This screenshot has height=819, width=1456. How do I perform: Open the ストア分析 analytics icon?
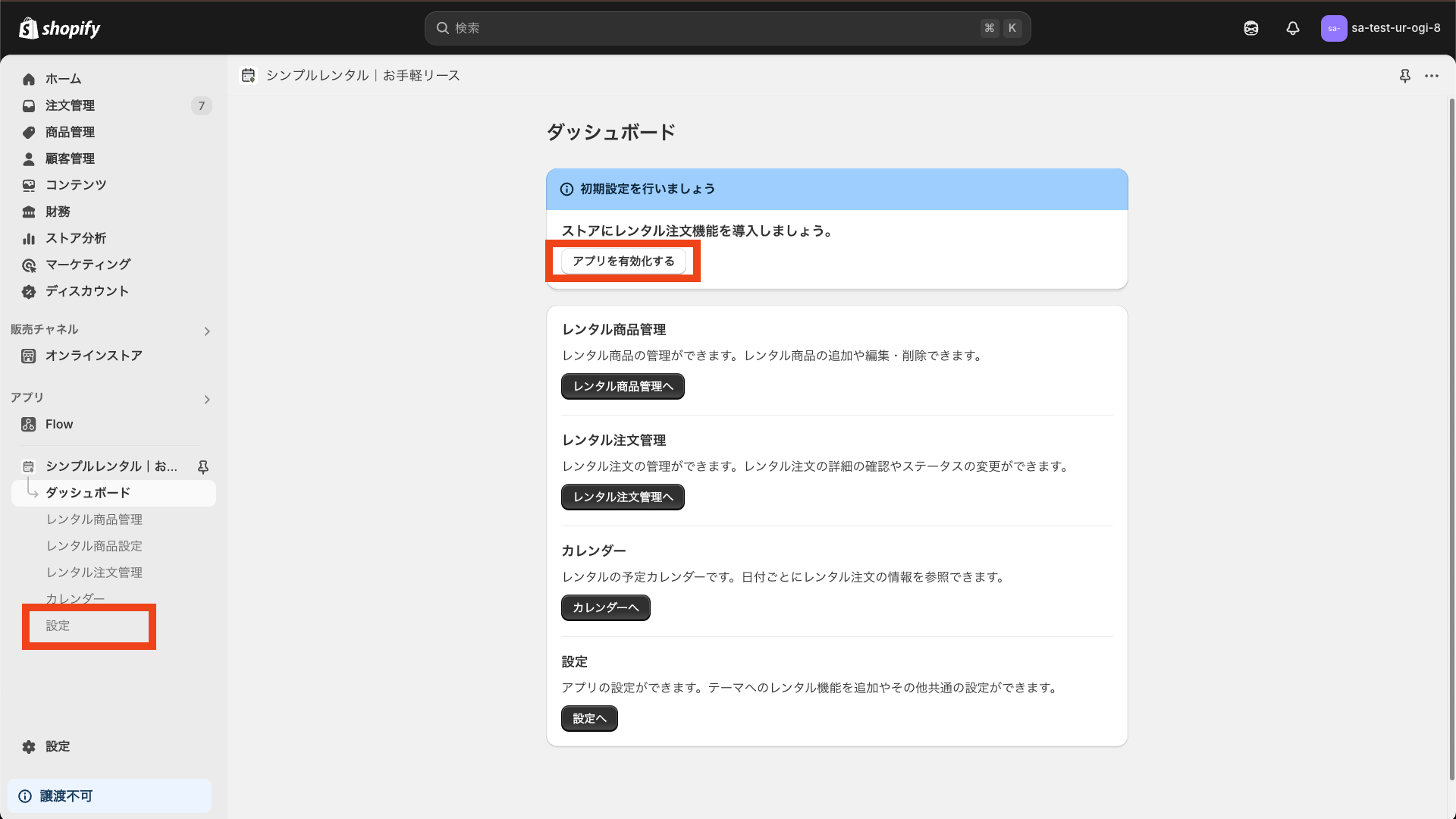[28, 238]
